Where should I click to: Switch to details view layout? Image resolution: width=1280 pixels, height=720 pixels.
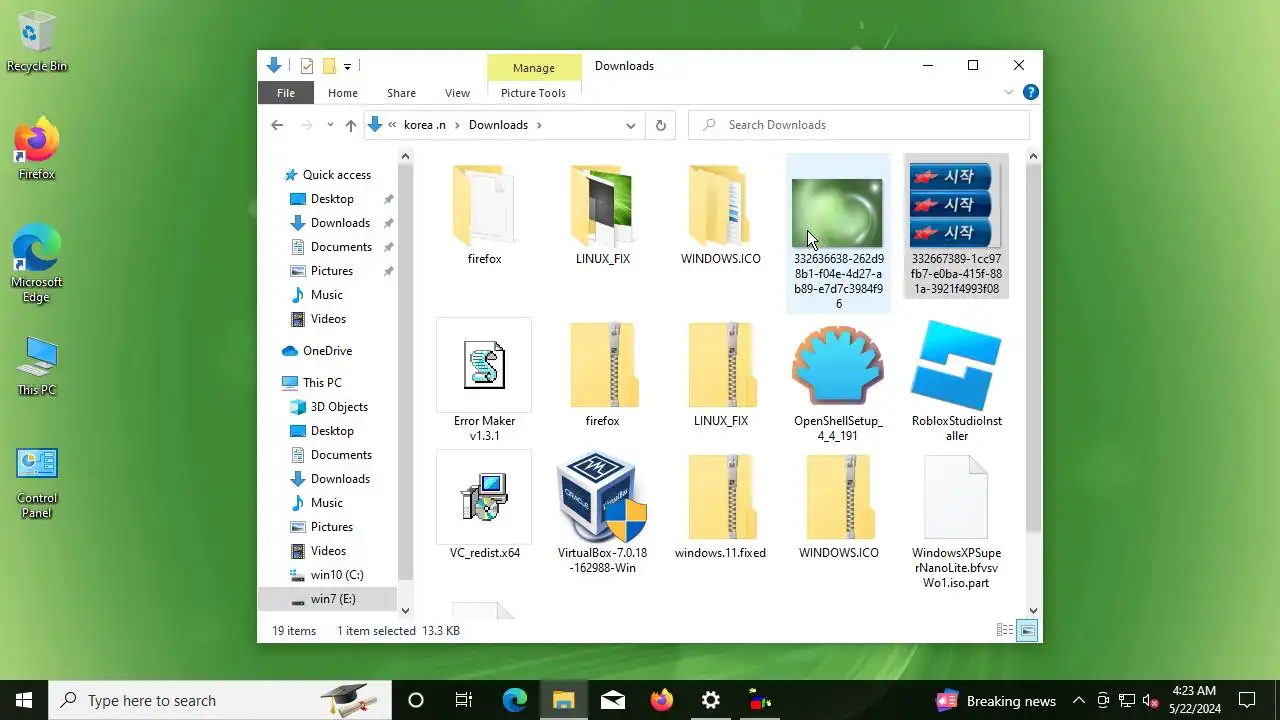[x=1005, y=630]
